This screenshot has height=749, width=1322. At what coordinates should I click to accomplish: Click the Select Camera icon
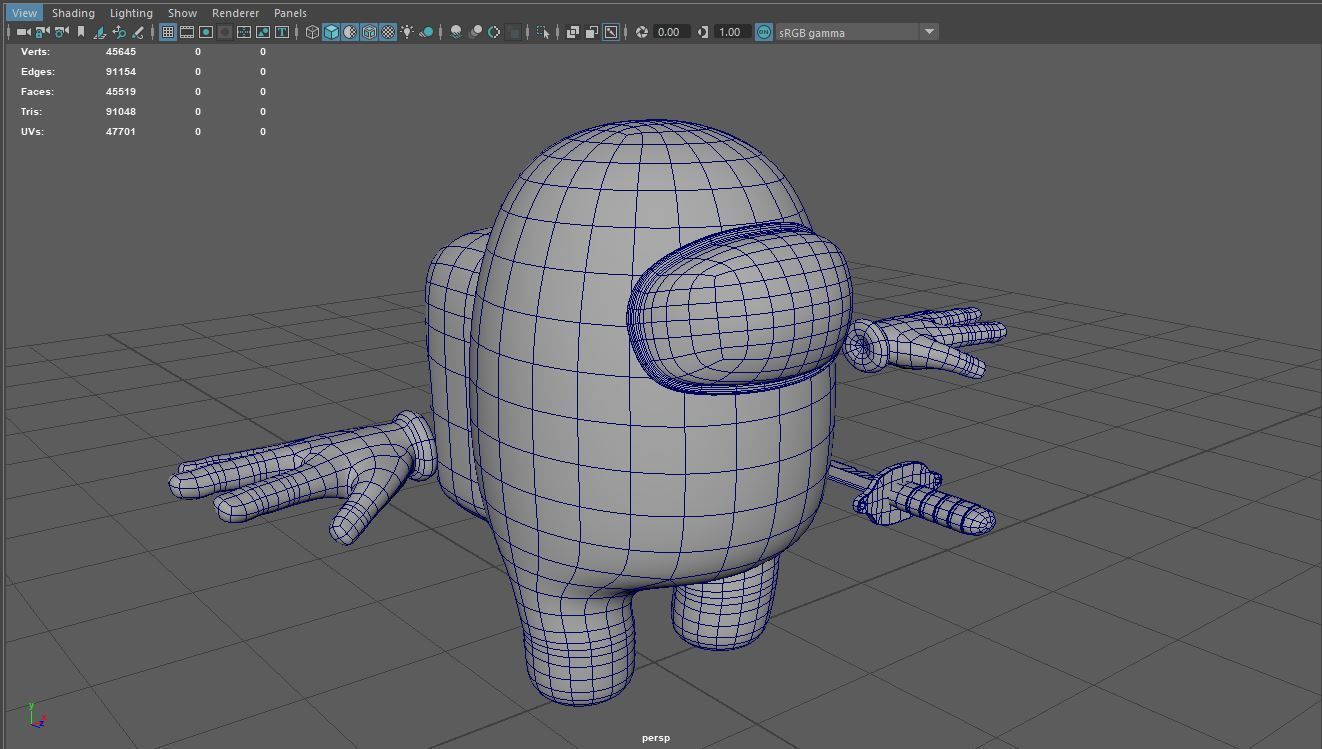[x=23, y=32]
